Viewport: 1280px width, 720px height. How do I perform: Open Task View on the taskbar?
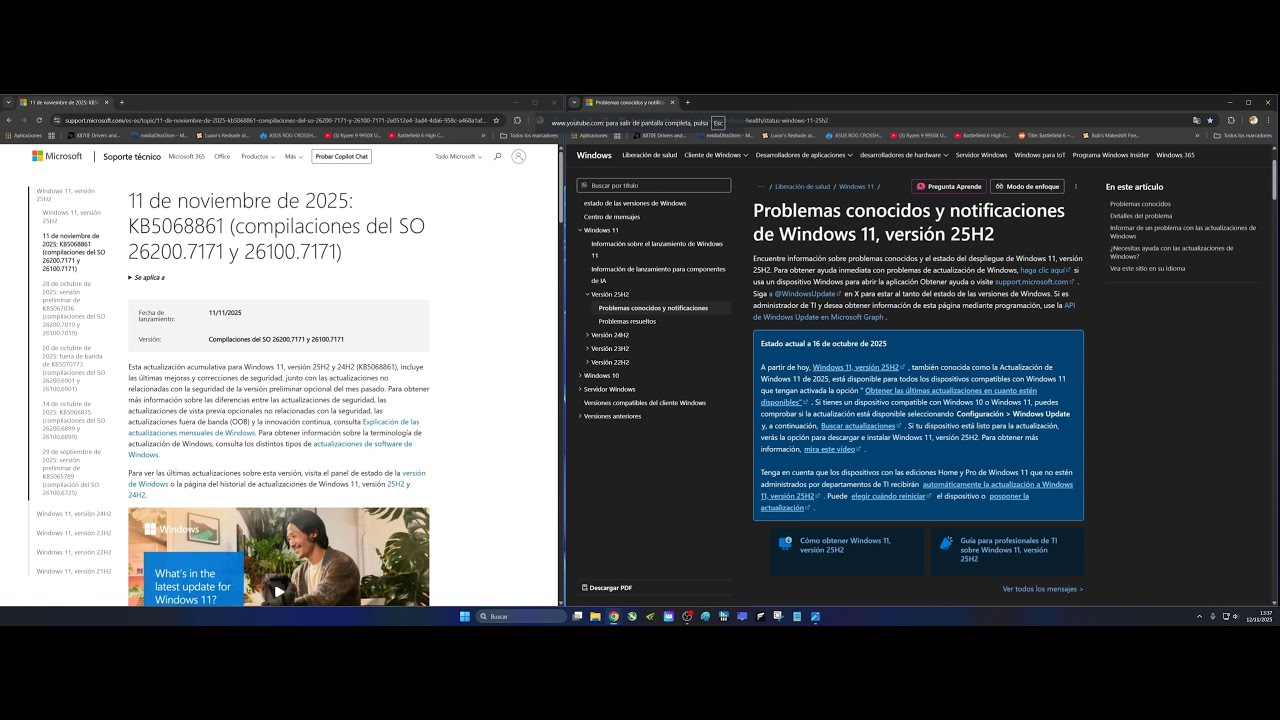pos(577,616)
